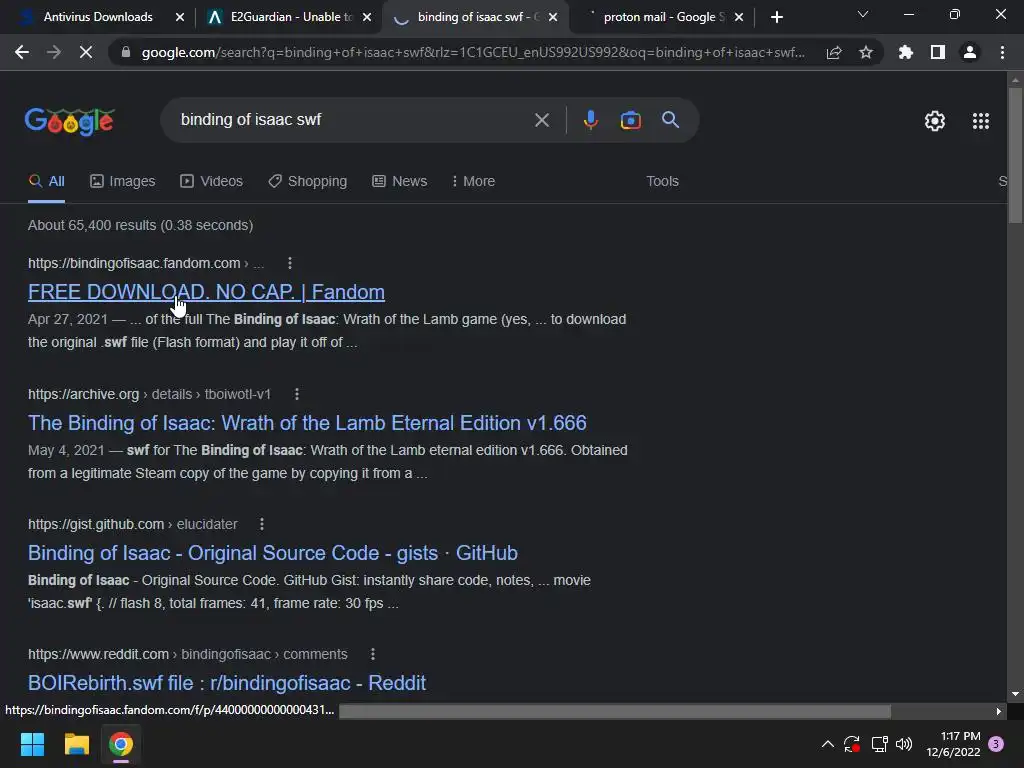Open the tab search dropdown arrow
Screen dimensions: 1024x768
tap(863, 14)
